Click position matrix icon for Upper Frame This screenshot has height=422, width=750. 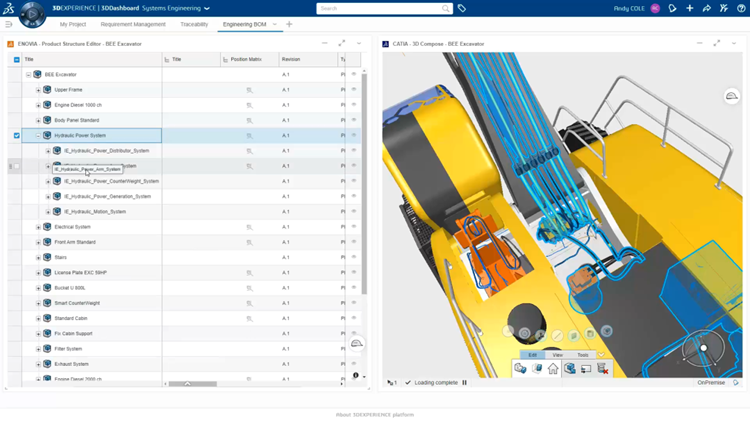(249, 90)
